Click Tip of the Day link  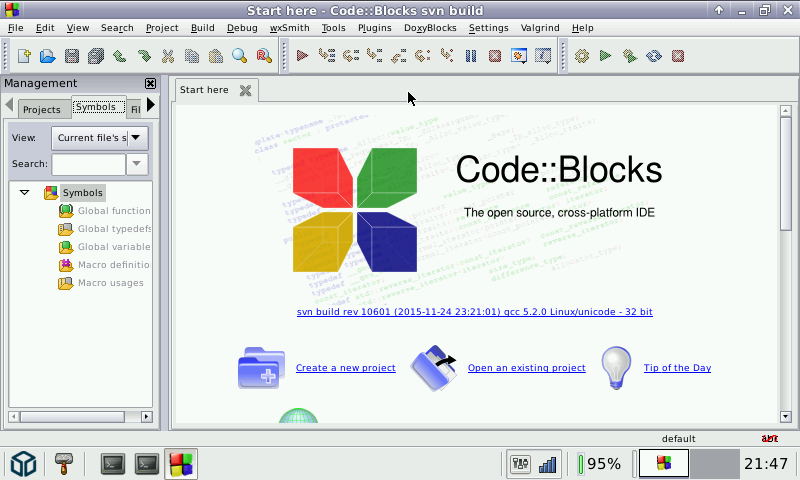677,368
